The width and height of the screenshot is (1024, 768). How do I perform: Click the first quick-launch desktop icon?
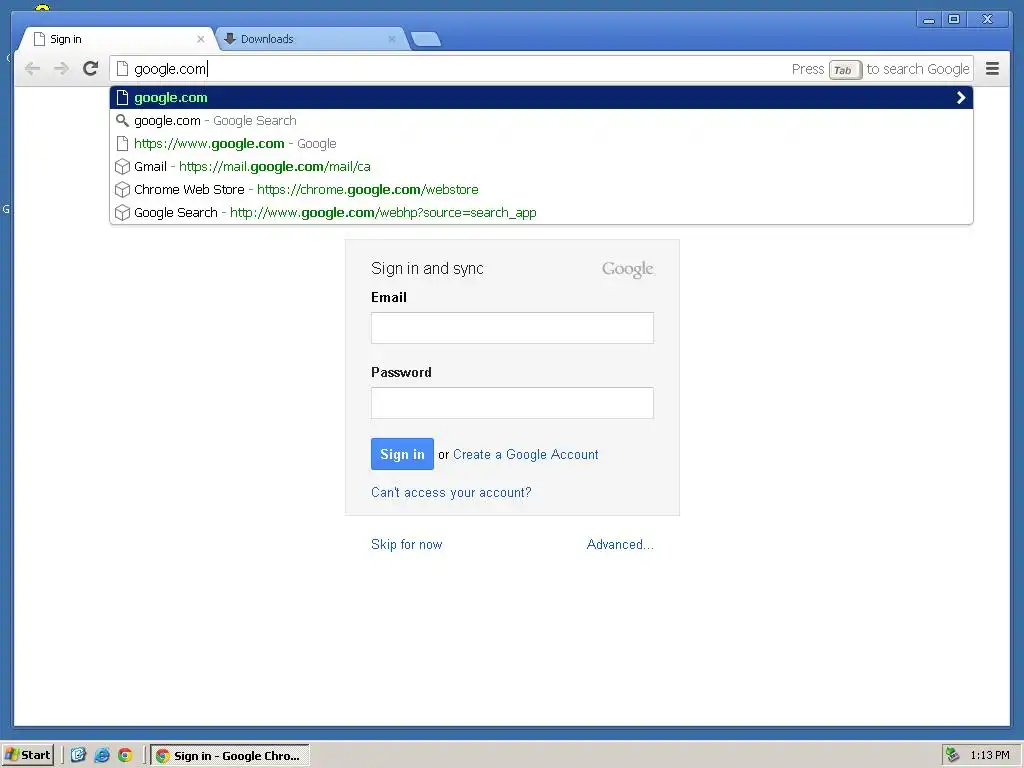coord(78,756)
